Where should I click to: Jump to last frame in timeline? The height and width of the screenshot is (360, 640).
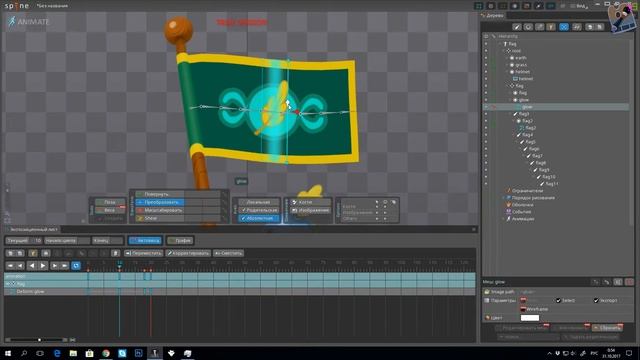point(64,266)
